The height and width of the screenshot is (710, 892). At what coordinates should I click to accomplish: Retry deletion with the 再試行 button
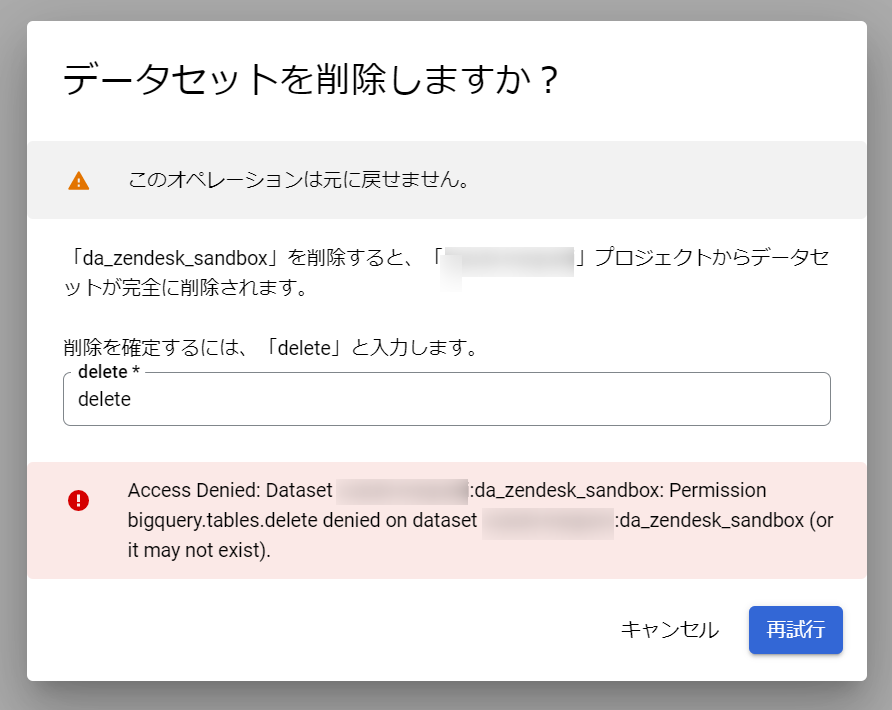pyautogui.click(x=795, y=630)
